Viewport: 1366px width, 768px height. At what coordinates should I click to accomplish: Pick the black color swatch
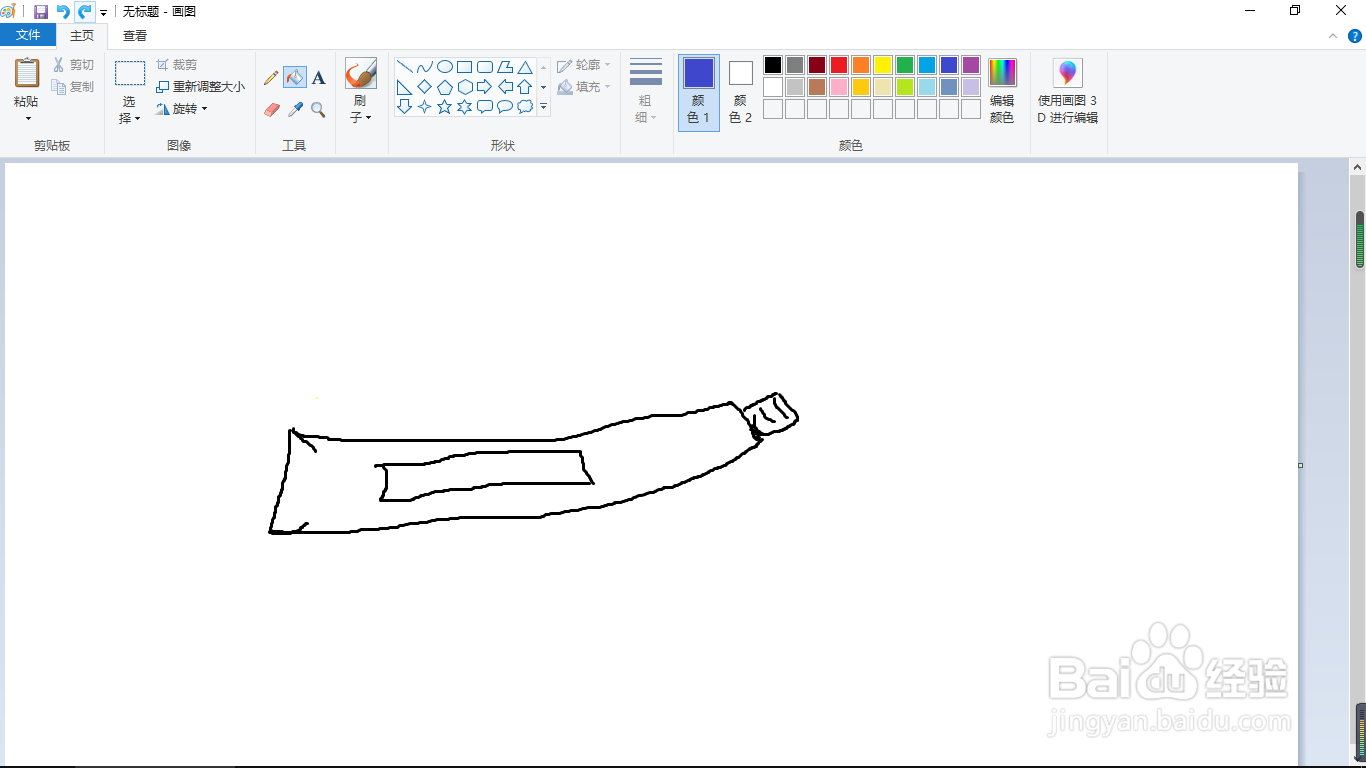click(x=773, y=65)
